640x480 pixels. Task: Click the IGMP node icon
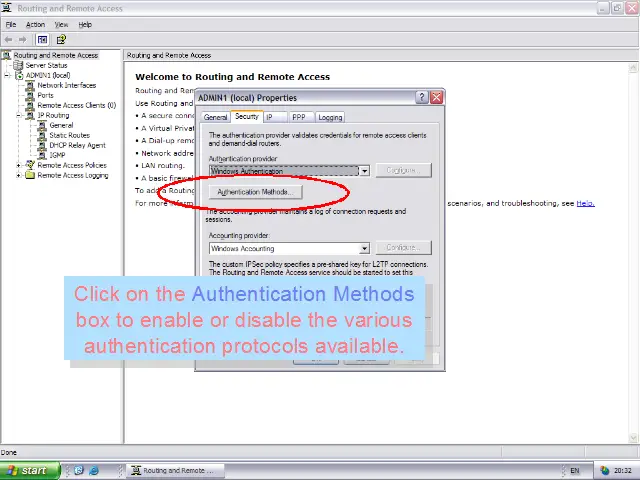pos(42,156)
